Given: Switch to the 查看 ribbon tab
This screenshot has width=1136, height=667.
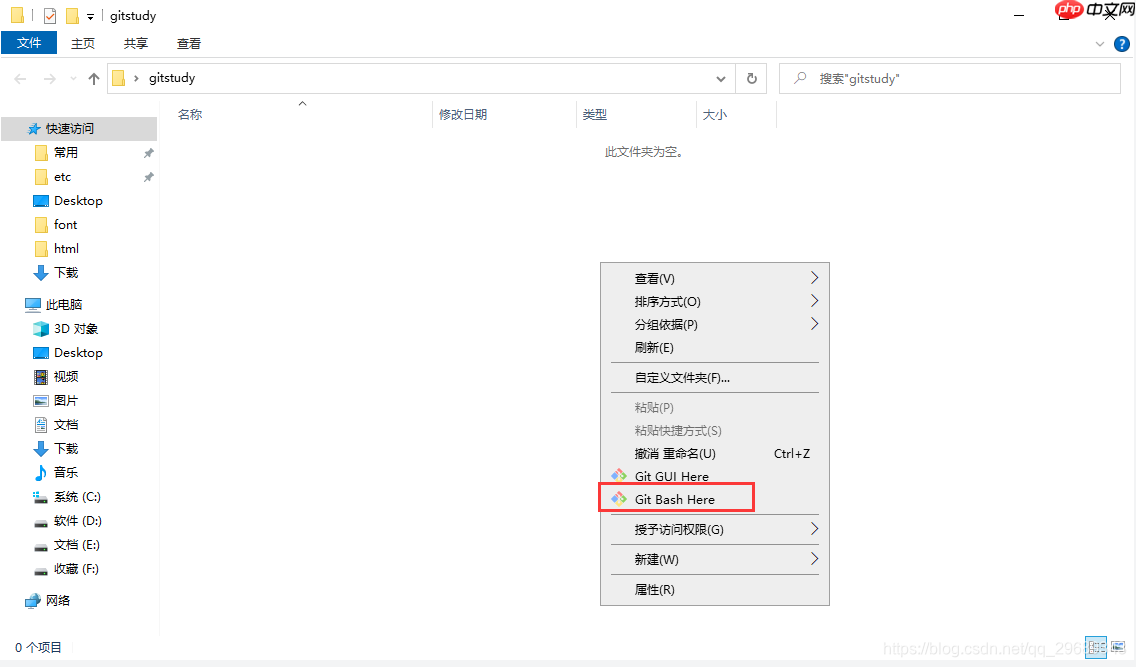Looking at the screenshot, I should 189,43.
